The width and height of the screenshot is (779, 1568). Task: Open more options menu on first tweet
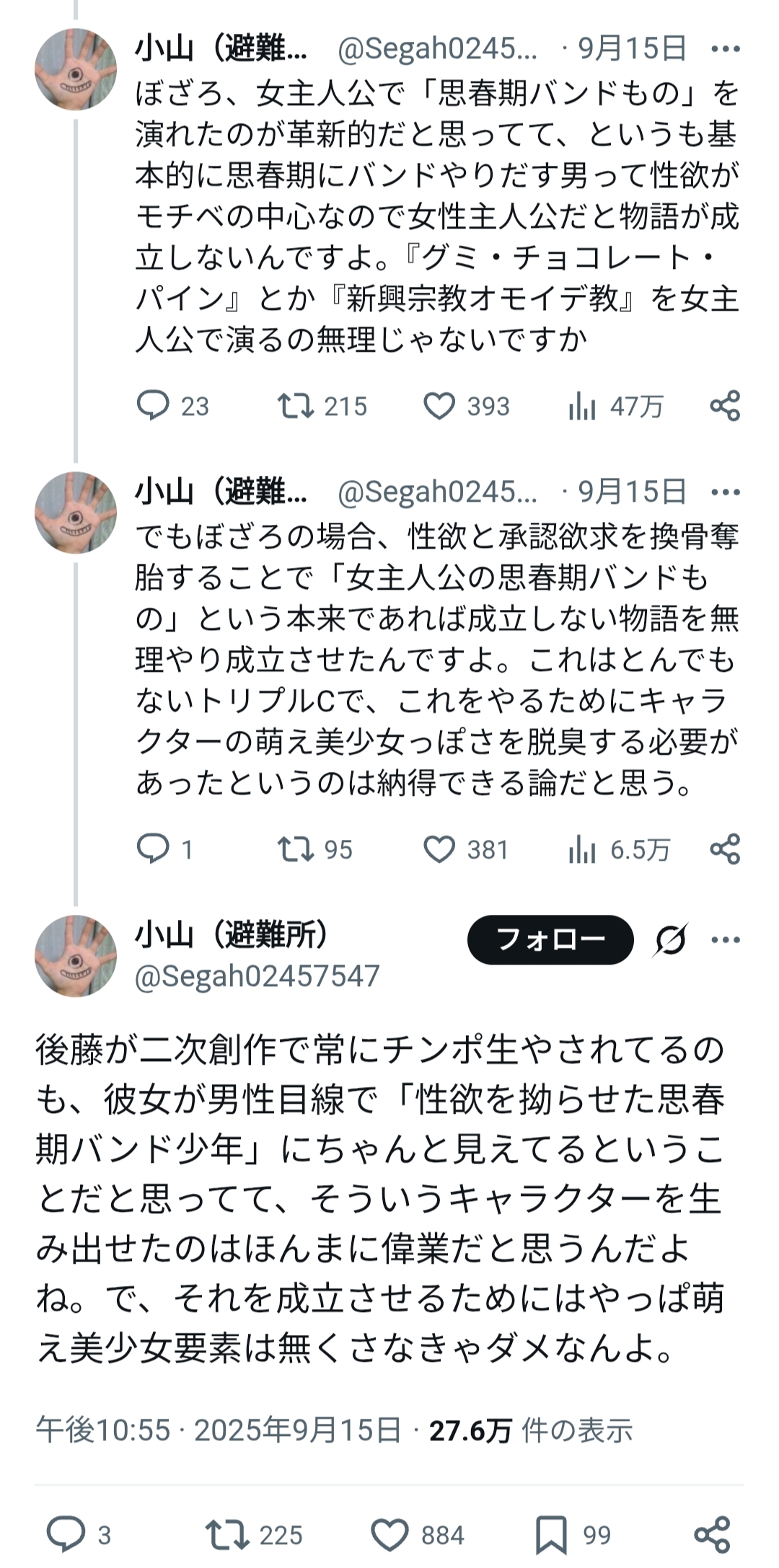[x=725, y=49]
